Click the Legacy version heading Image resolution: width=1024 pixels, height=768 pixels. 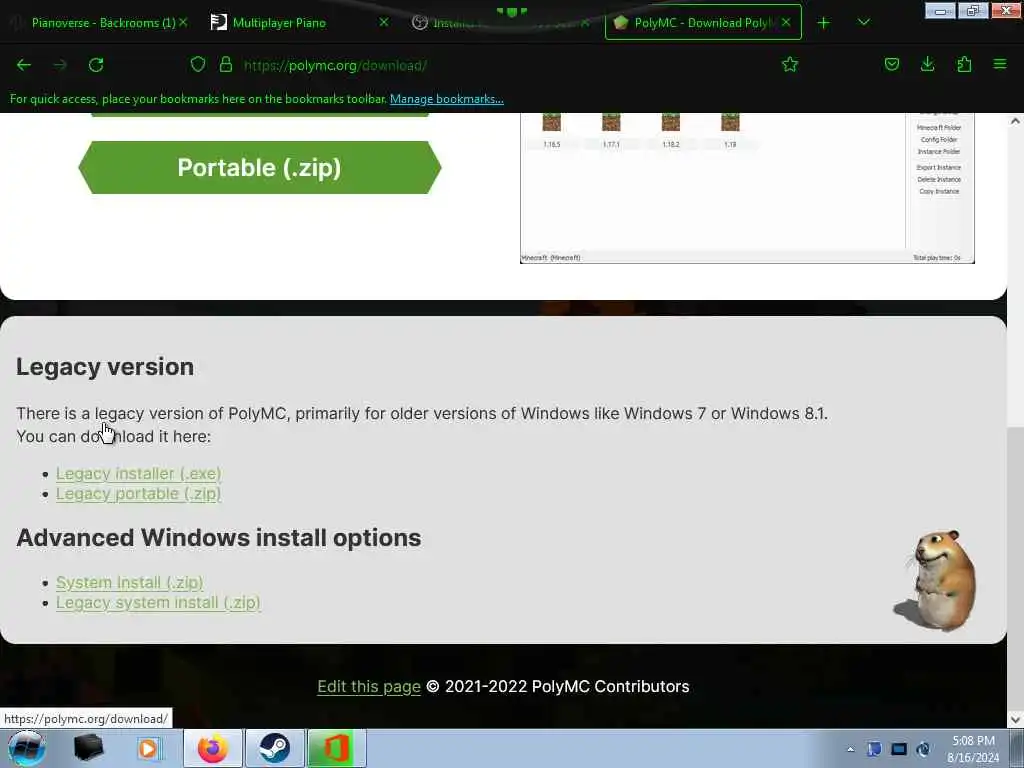(105, 367)
